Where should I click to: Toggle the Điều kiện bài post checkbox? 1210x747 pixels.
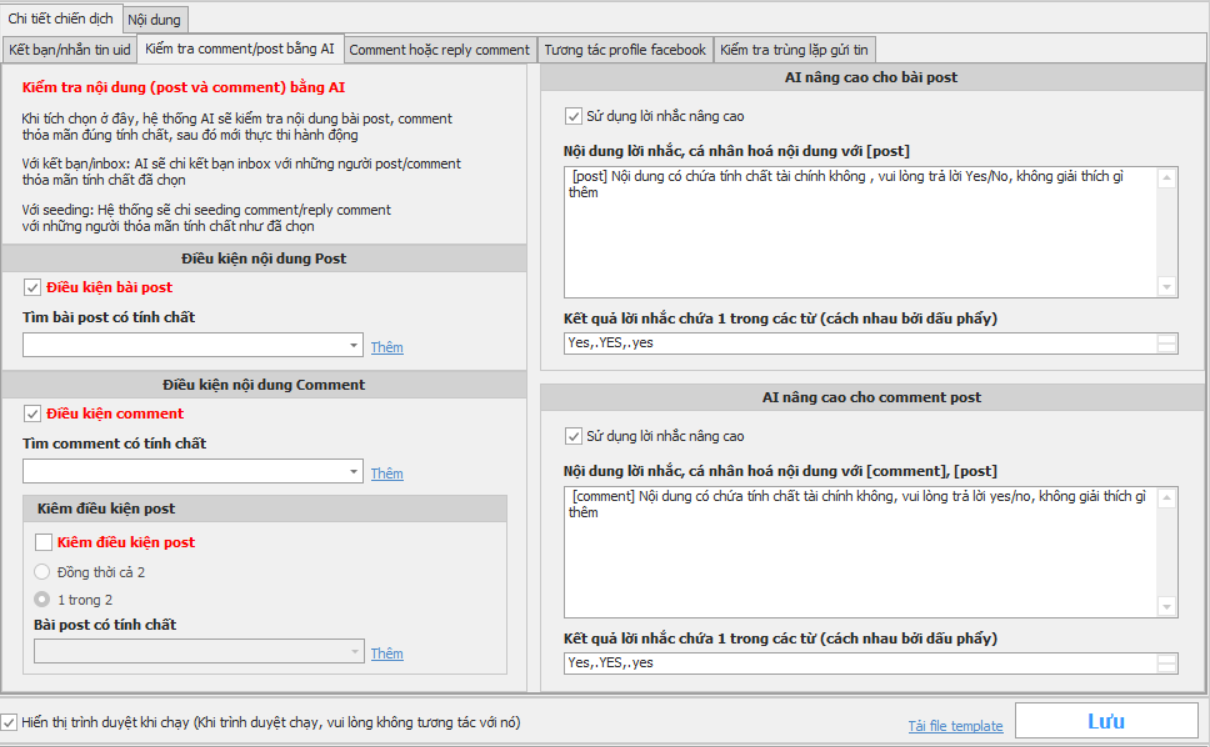(32, 288)
